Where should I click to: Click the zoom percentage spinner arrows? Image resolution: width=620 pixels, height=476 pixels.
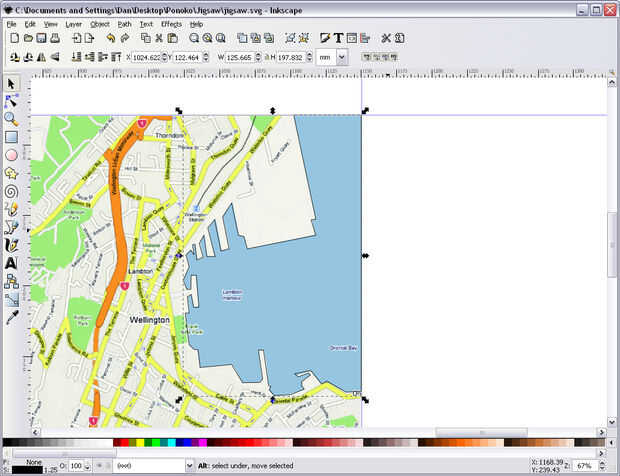tap(602, 465)
